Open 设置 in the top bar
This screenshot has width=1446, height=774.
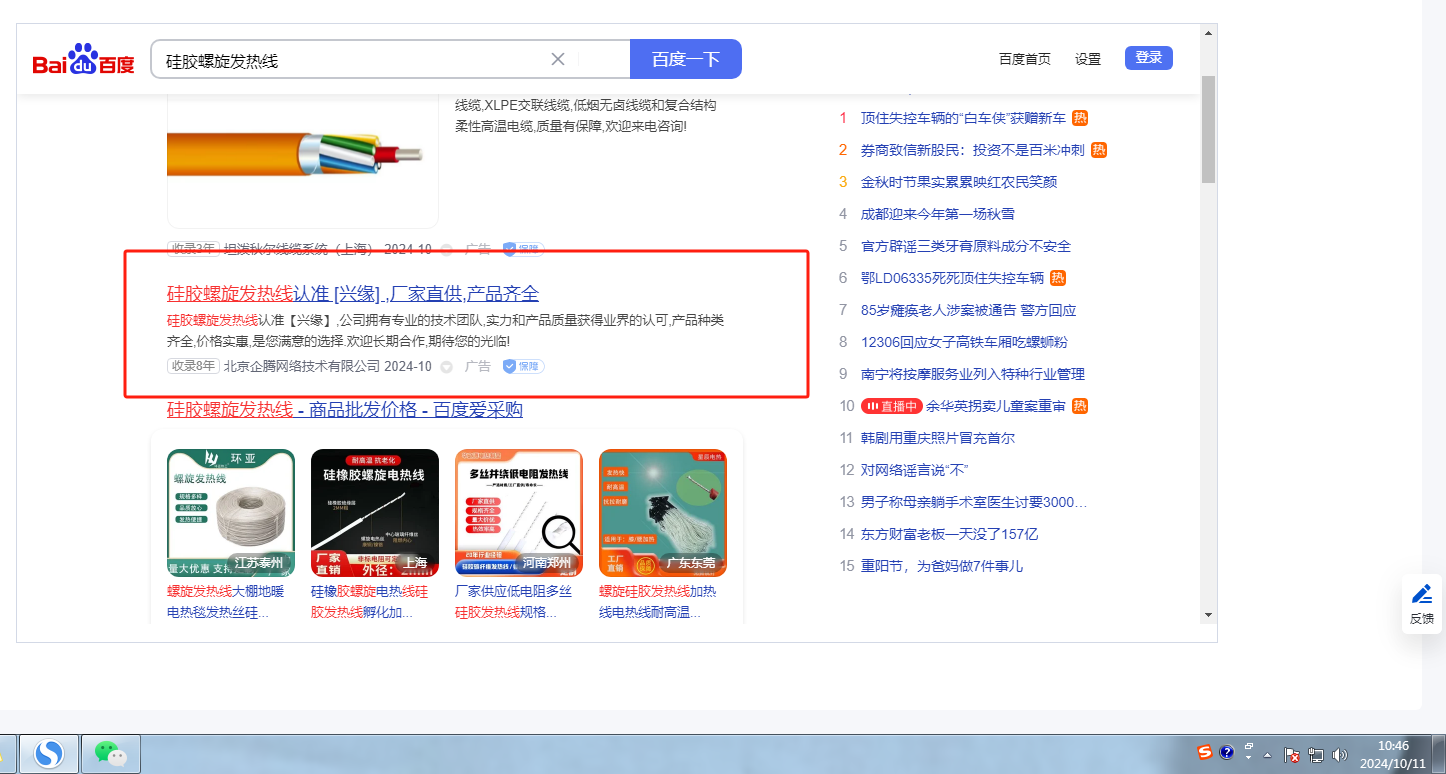[x=1088, y=58]
